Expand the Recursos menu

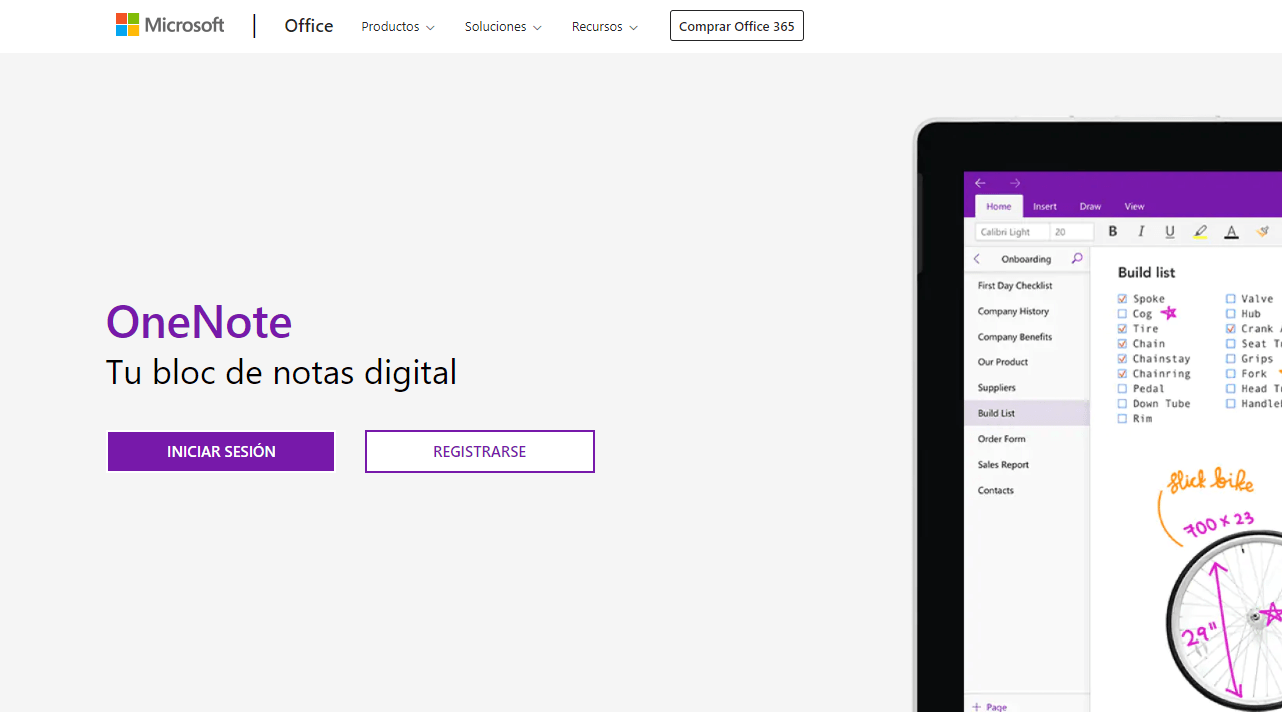coord(604,27)
